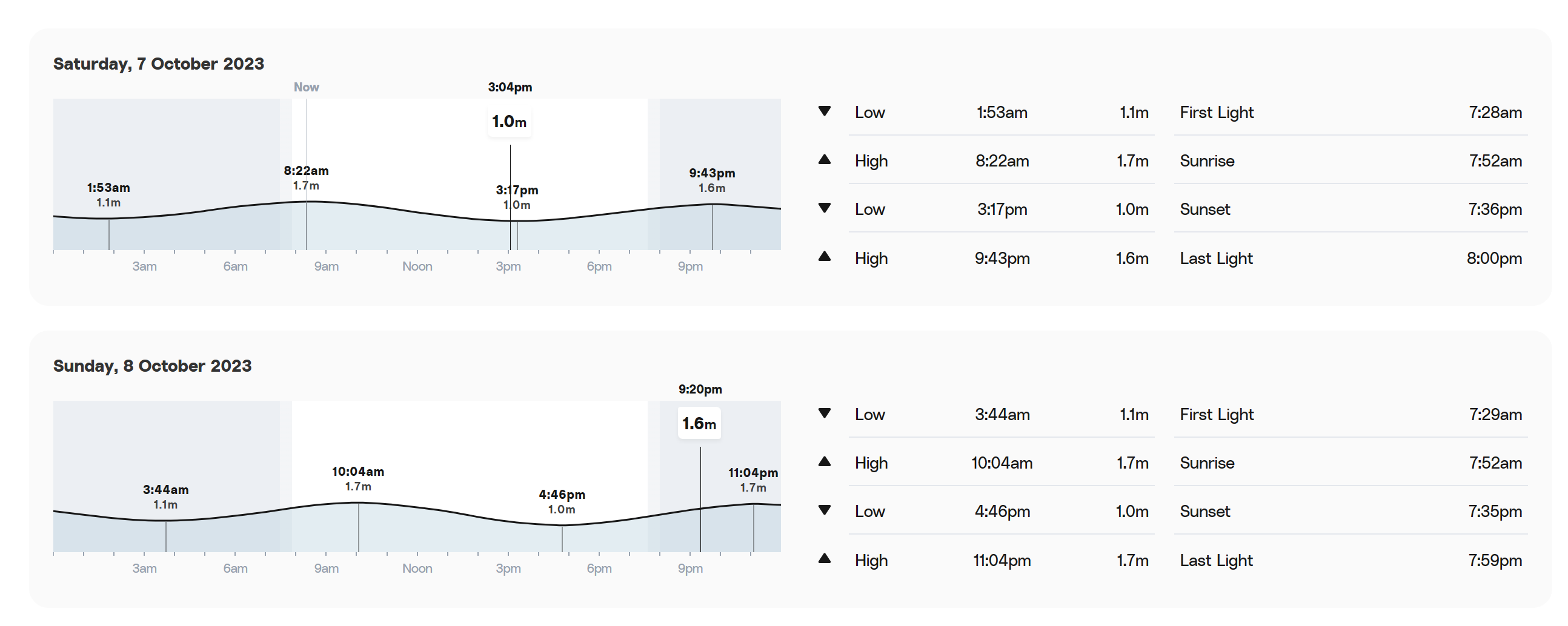Image resolution: width=1568 pixels, height=626 pixels.
Task: Click the Saturday, 7 October 2023 heading
Action: pyautogui.click(x=158, y=64)
